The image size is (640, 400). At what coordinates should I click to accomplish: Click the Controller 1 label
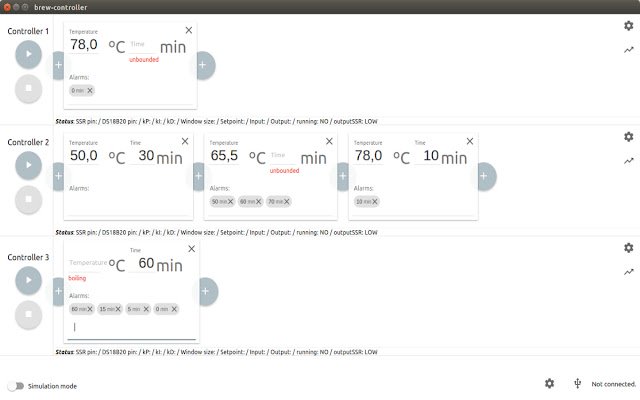click(x=28, y=31)
